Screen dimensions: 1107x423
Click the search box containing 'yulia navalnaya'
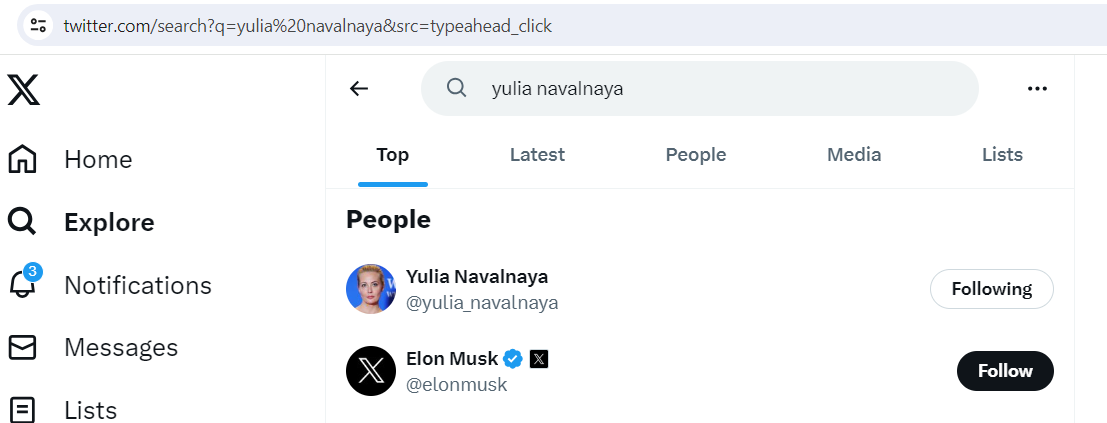700,88
